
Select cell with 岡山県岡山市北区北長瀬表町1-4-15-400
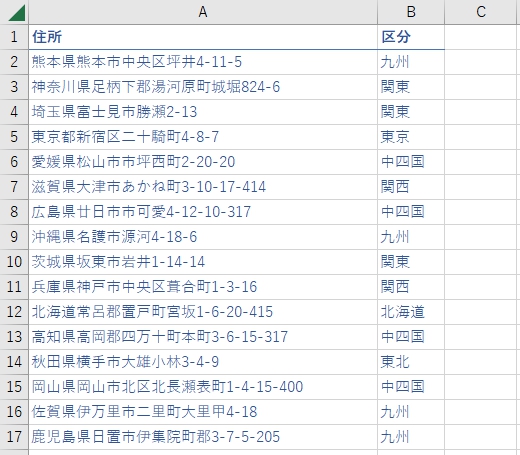203,387
